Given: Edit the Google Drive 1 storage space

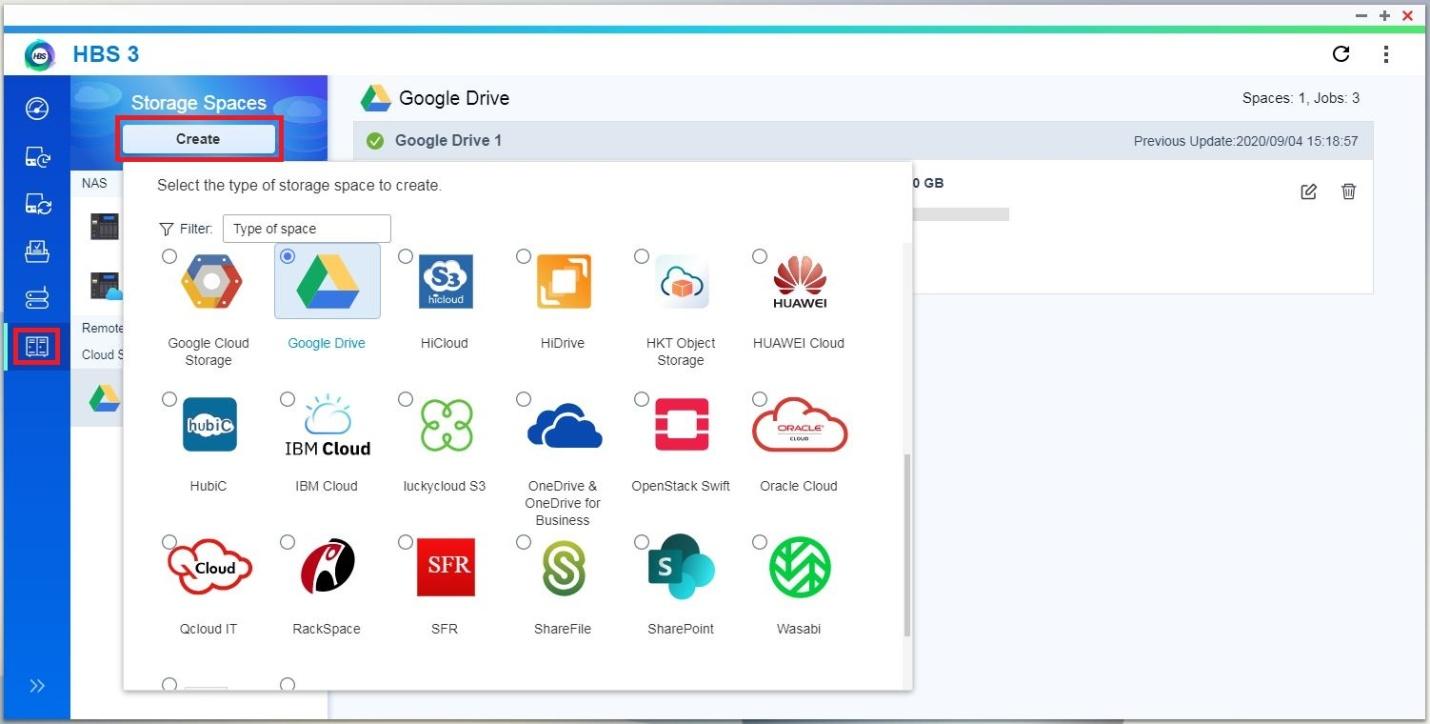Looking at the screenshot, I should [x=1308, y=191].
